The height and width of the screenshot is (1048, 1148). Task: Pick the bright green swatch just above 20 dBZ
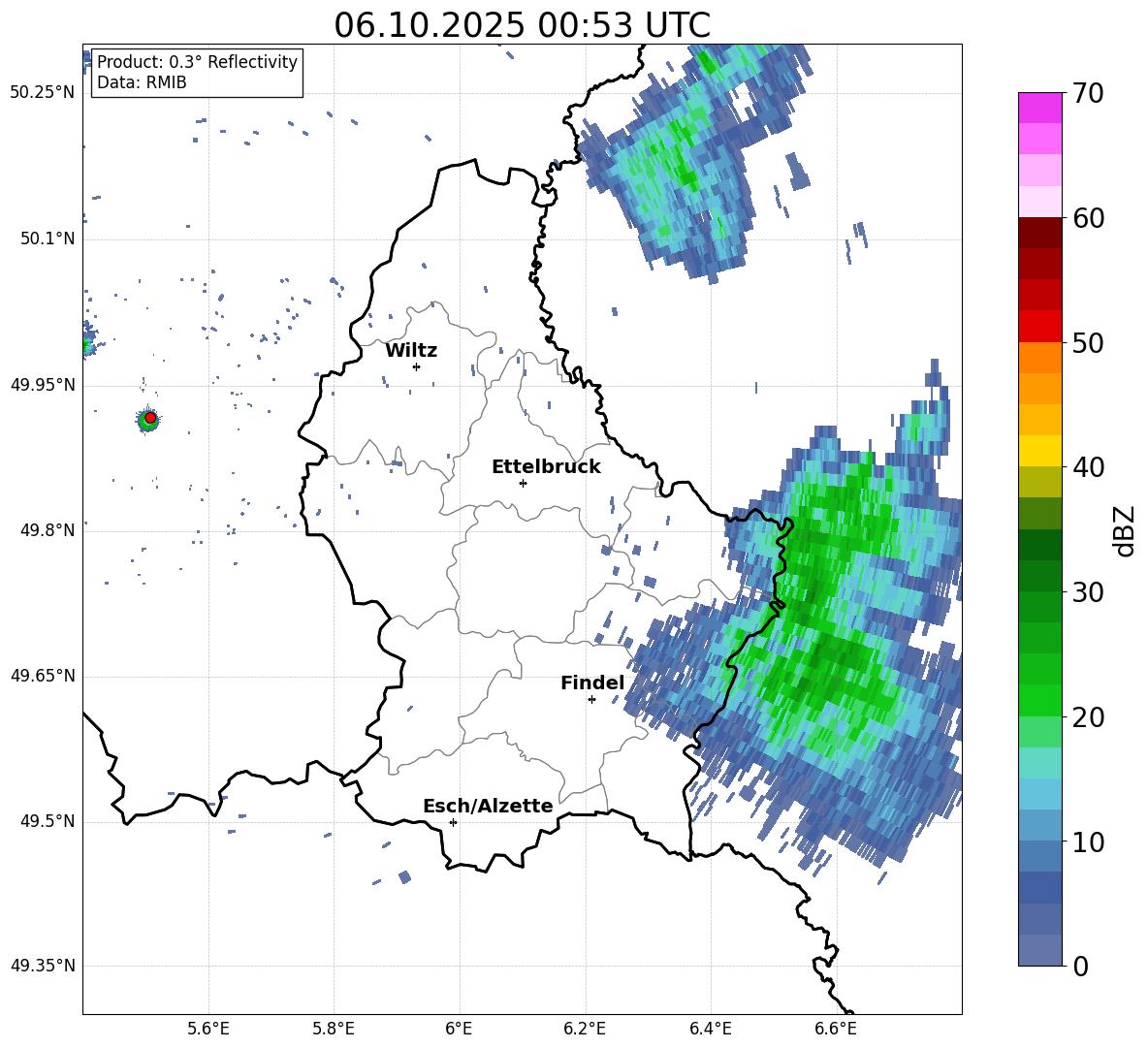click(1039, 701)
